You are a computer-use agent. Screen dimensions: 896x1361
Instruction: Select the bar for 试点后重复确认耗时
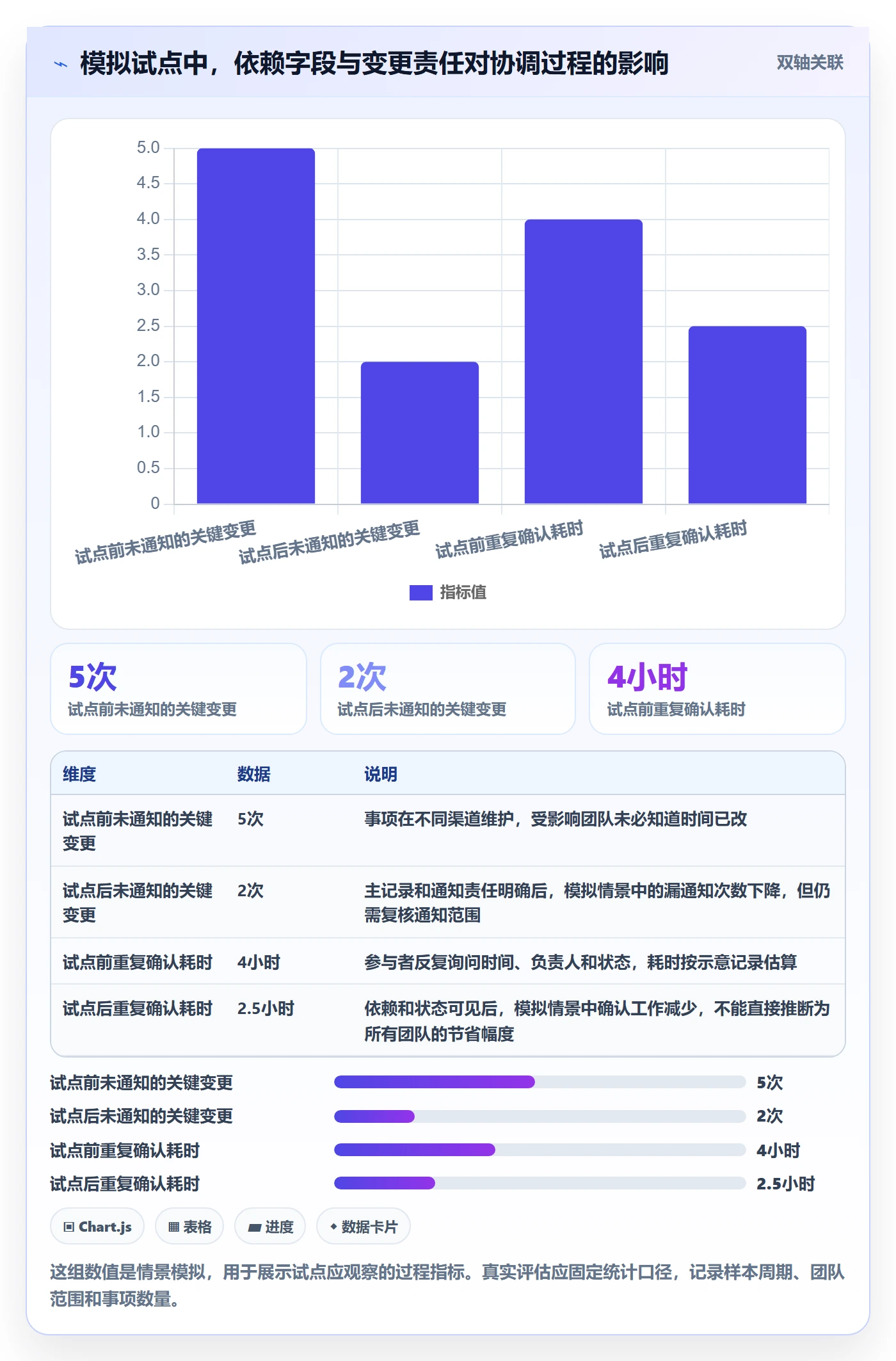pyautogui.click(x=748, y=415)
